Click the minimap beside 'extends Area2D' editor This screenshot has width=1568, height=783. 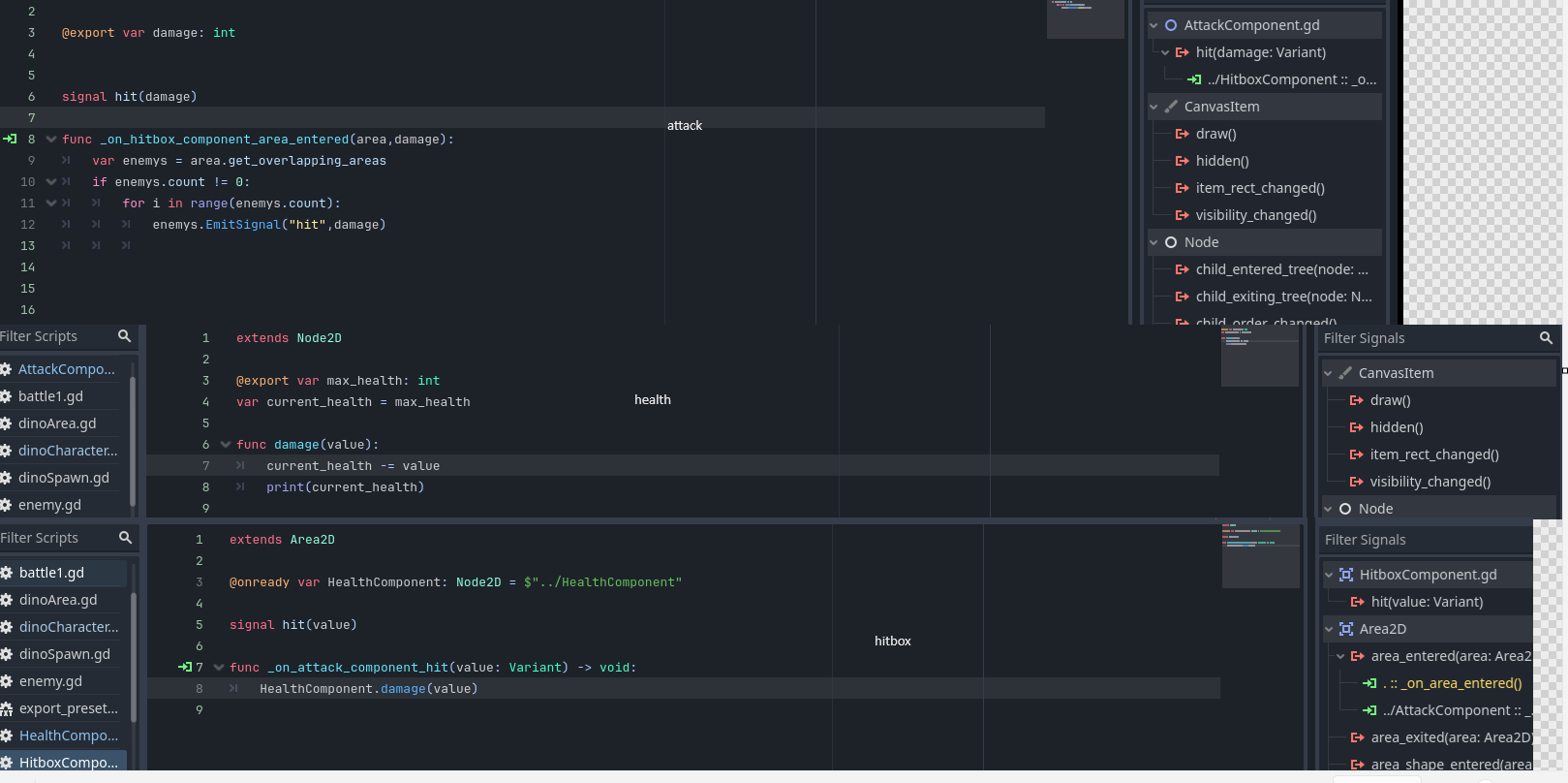(1261, 554)
